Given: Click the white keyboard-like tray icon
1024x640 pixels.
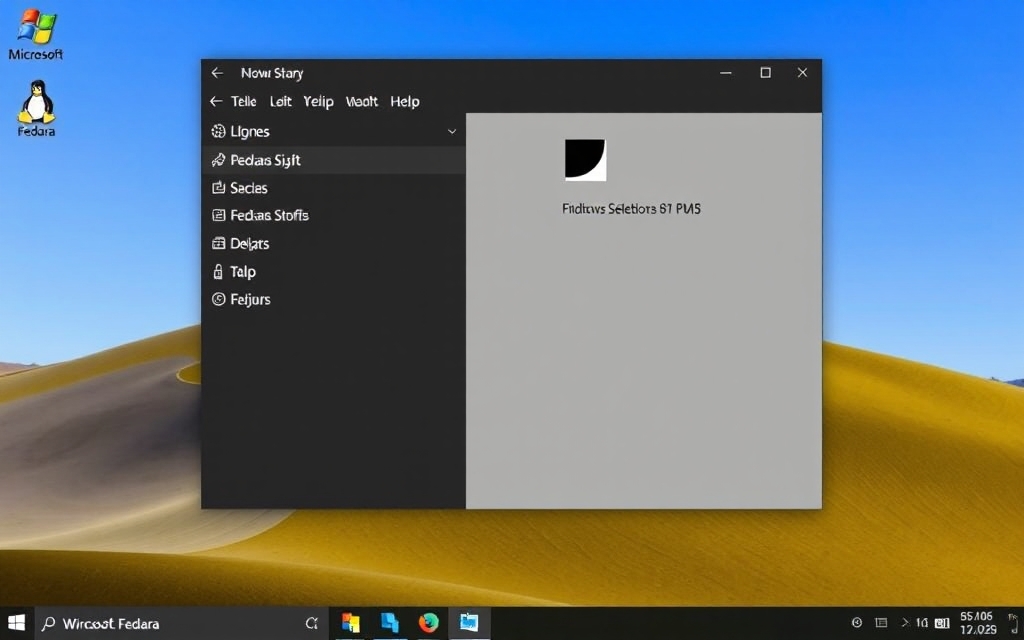Looking at the screenshot, I should pos(942,623).
